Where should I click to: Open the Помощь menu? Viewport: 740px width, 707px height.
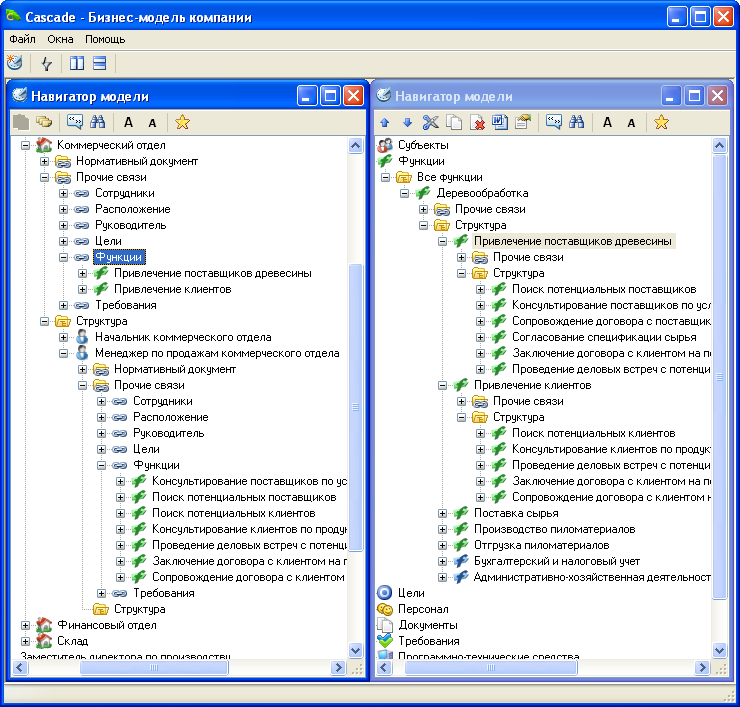pos(105,39)
